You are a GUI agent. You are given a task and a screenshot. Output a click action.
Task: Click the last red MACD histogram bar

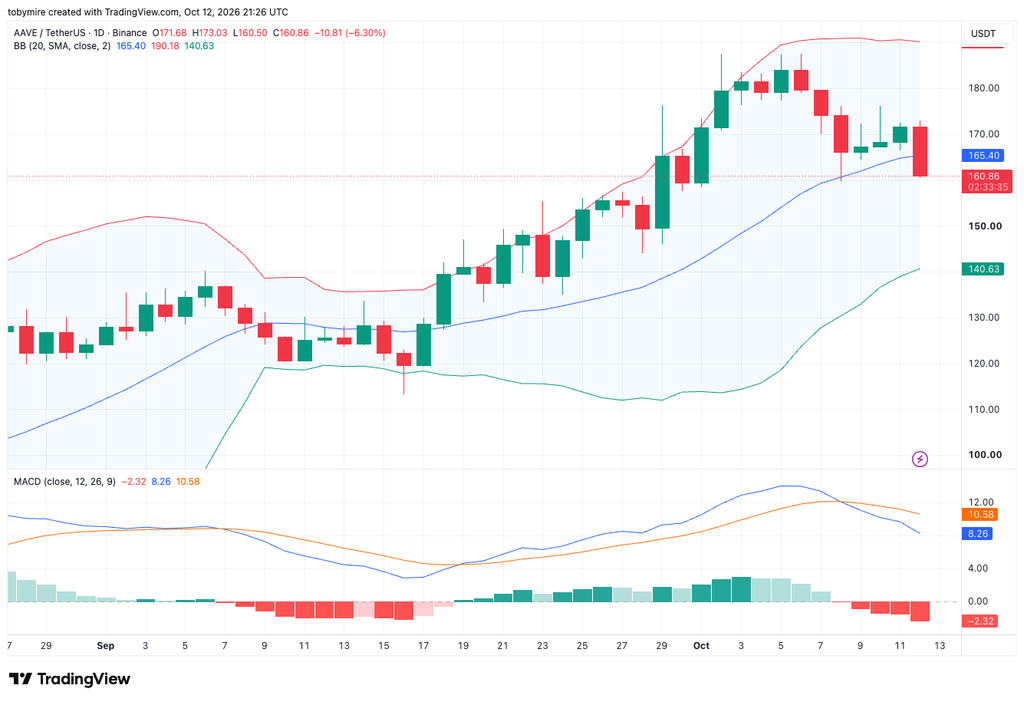point(920,611)
